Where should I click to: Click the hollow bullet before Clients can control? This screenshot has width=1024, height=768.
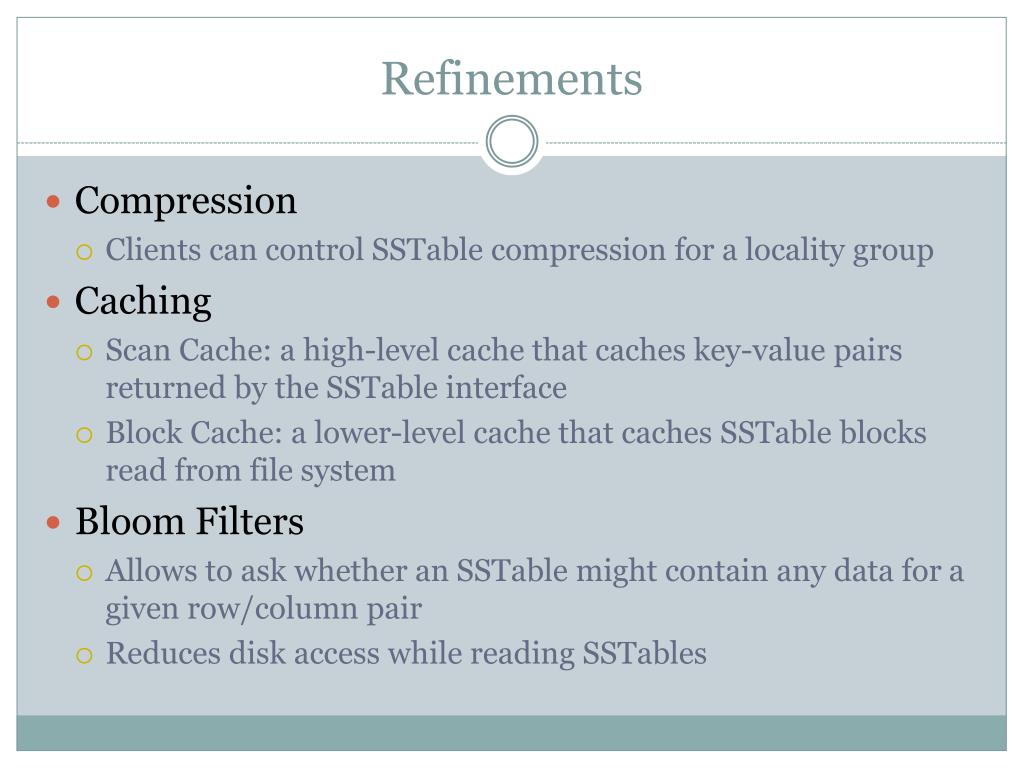84,252
